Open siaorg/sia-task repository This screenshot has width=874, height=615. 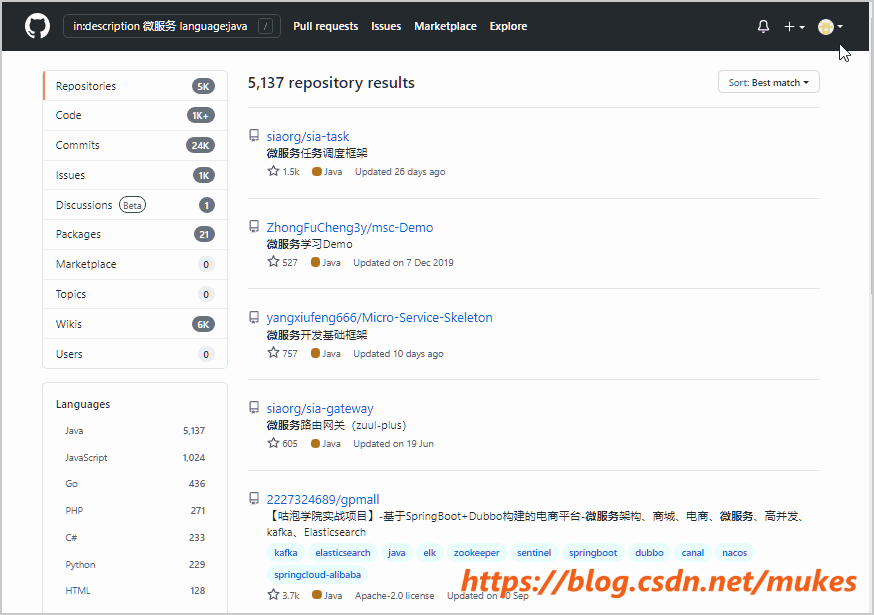tap(308, 136)
